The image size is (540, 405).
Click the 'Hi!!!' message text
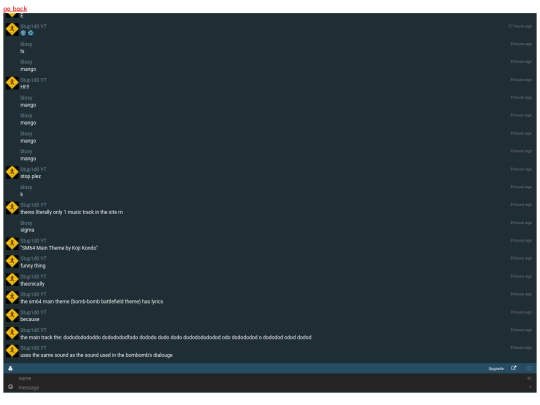pos(24,87)
